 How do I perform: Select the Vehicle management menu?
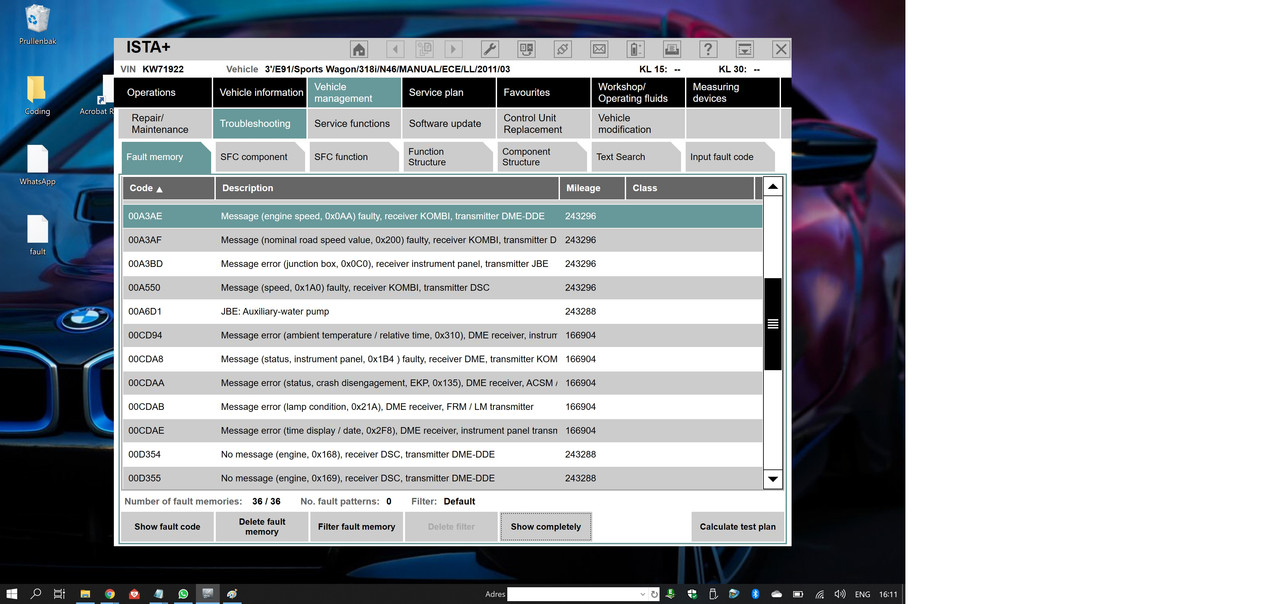[353, 92]
